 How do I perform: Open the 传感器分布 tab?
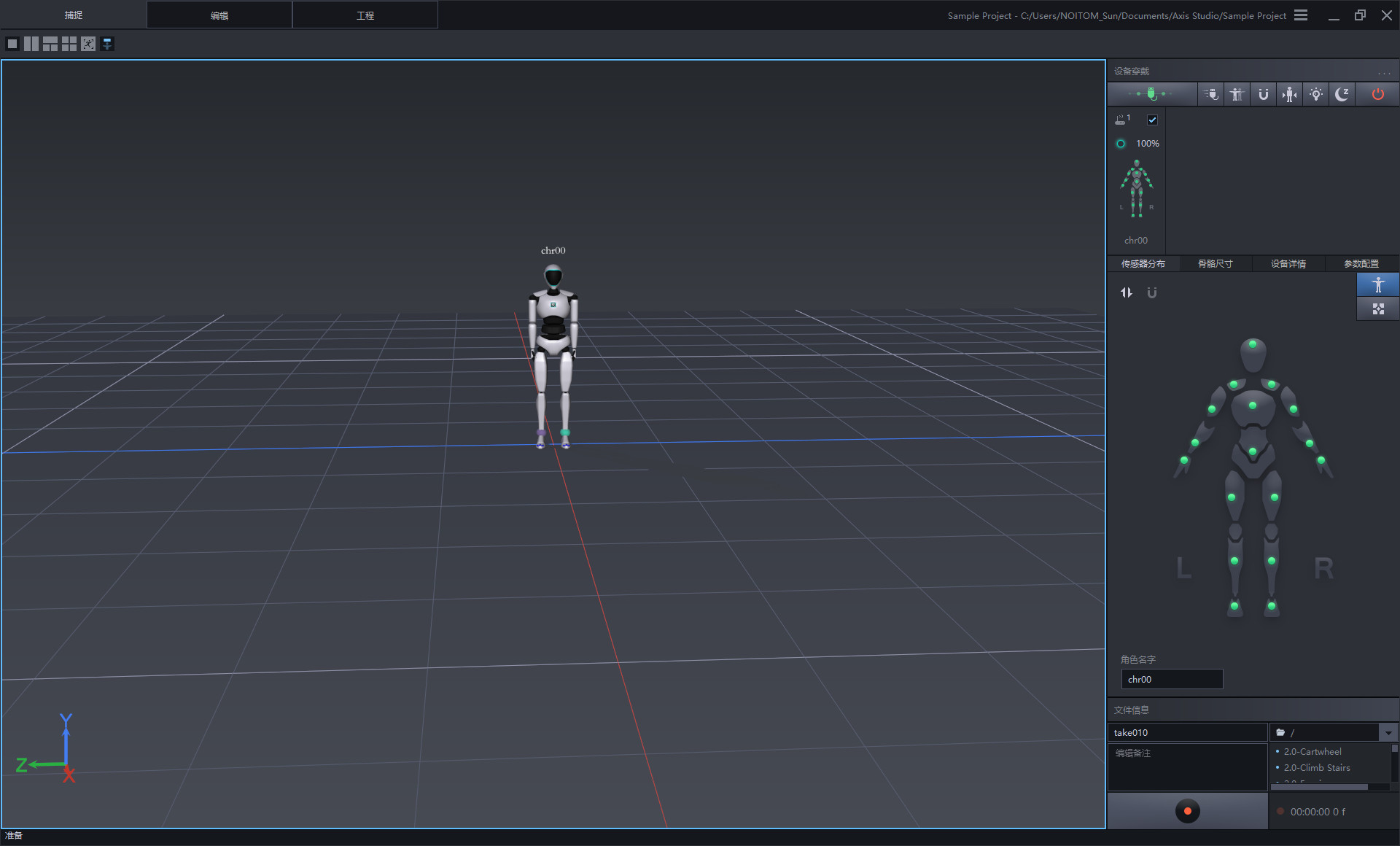1143,263
